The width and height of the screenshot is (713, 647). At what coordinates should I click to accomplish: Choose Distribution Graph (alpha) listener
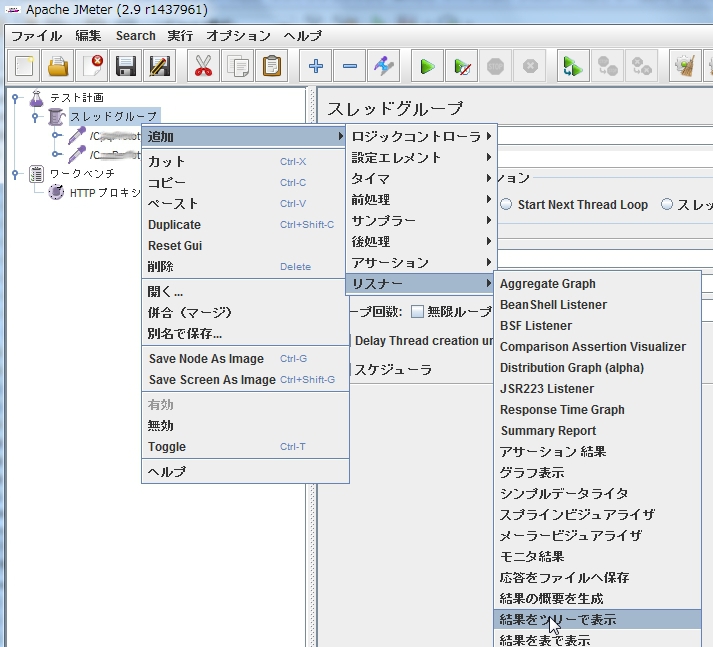coord(598,367)
